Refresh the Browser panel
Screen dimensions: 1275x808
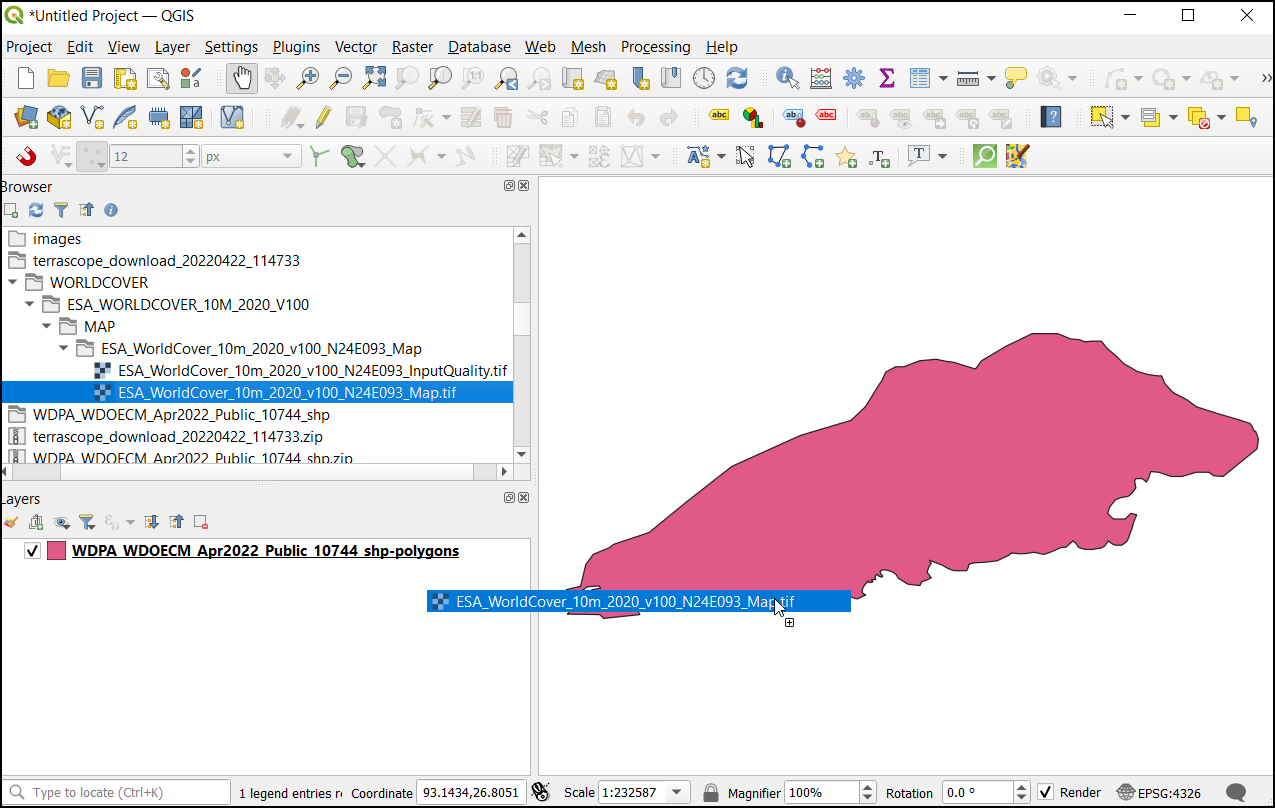click(x=36, y=210)
